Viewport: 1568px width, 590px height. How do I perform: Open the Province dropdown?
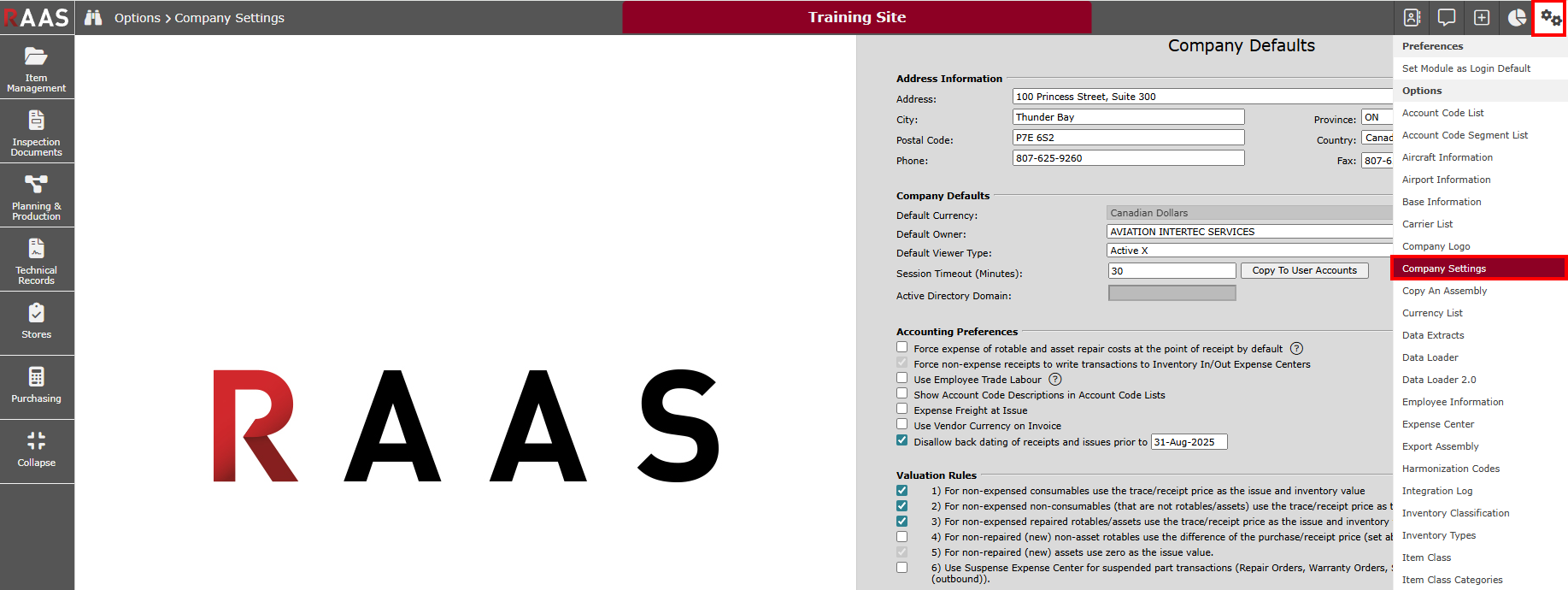(x=1377, y=117)
